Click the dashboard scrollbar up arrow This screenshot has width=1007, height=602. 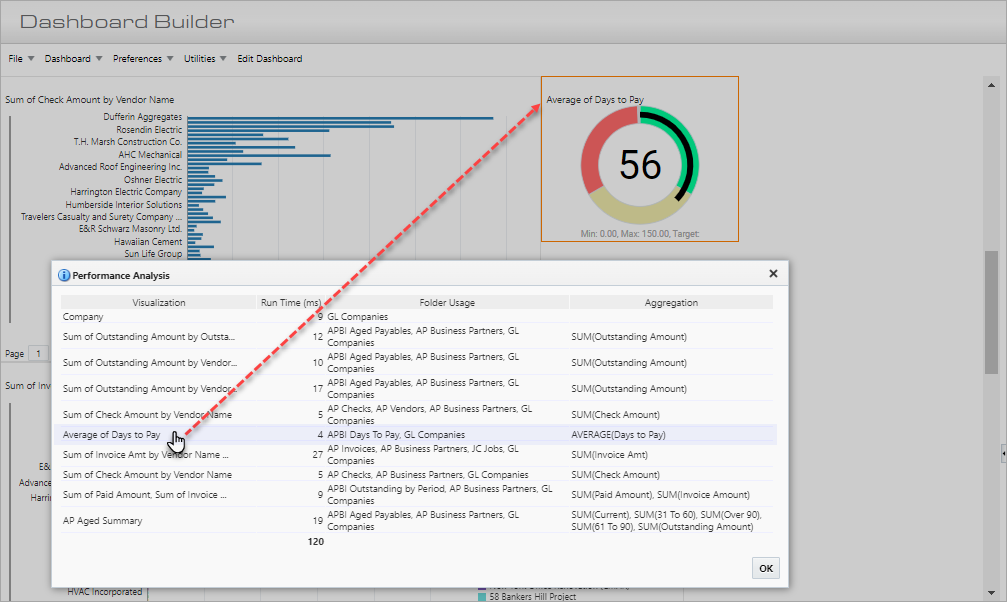[991, 85]
